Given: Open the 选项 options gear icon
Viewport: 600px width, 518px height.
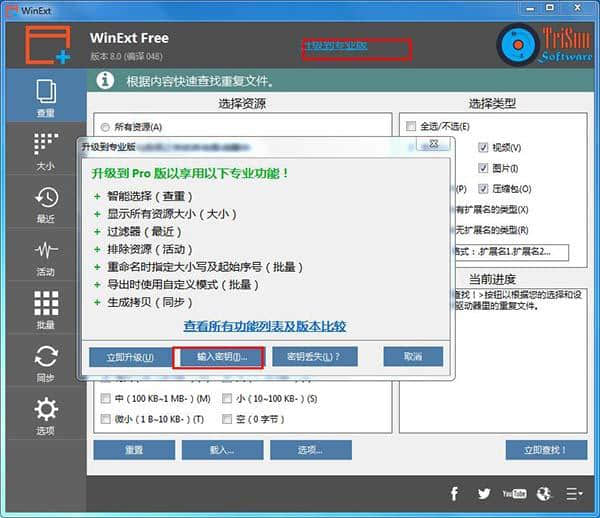Looking at the screenshot, I should (x=45, y=415).
